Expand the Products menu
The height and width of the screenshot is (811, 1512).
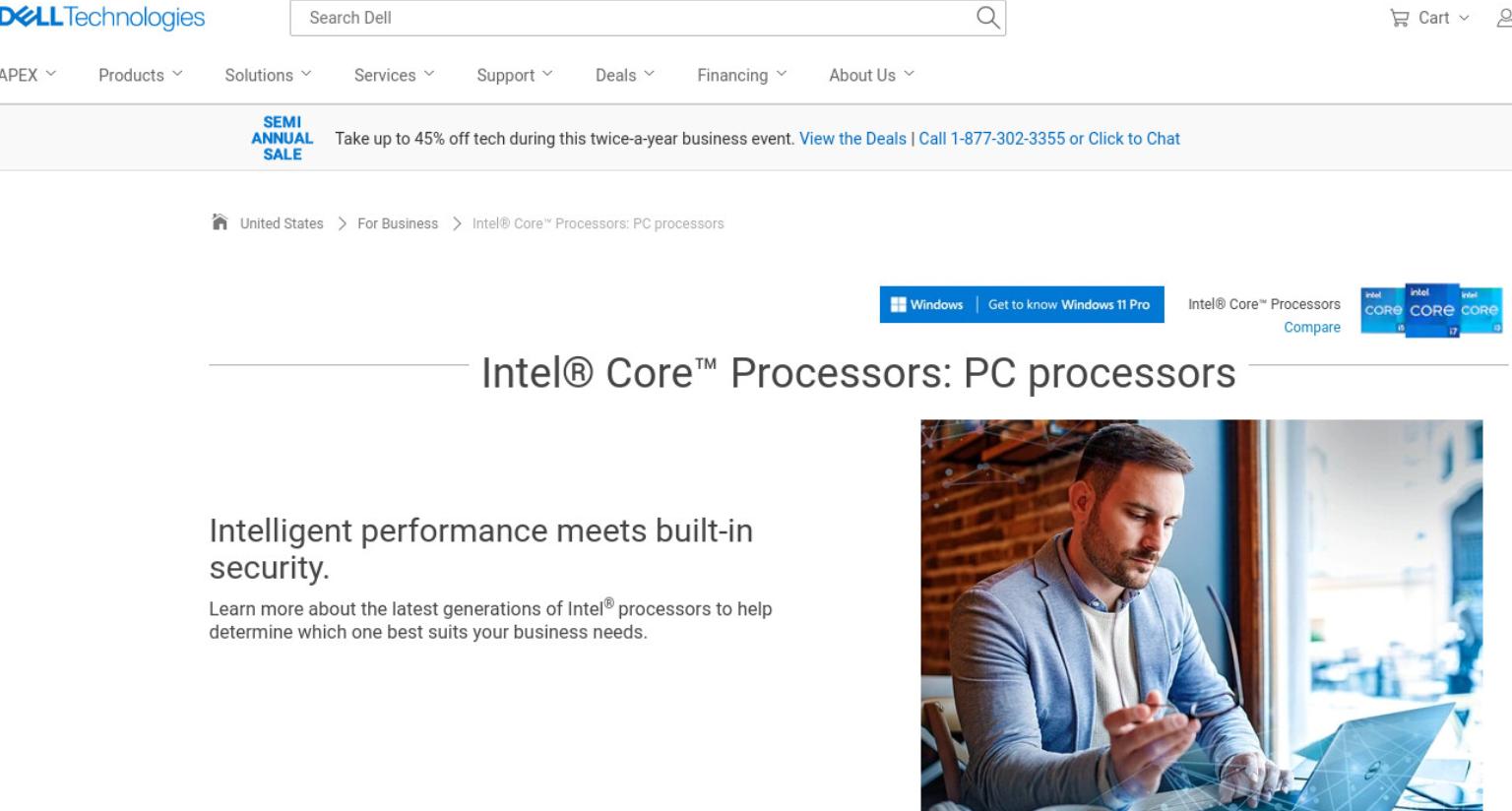coord(141,75)
